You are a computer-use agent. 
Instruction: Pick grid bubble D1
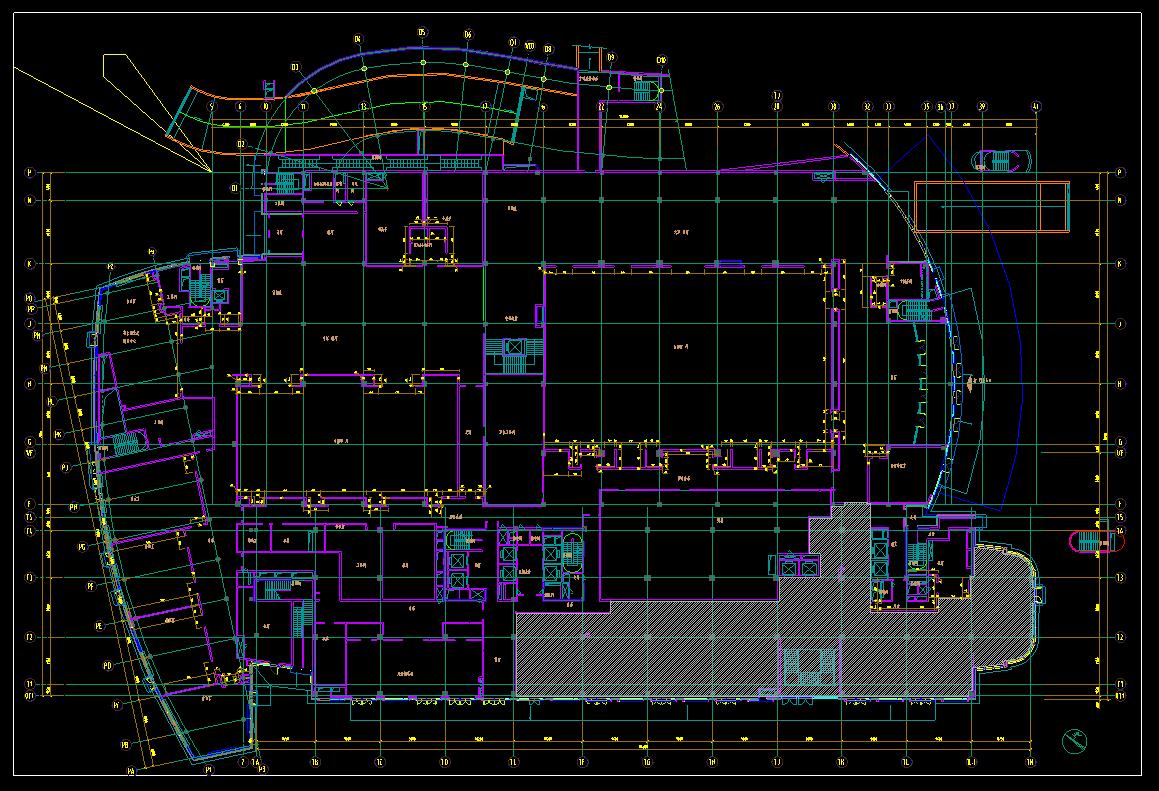point(235,189)
